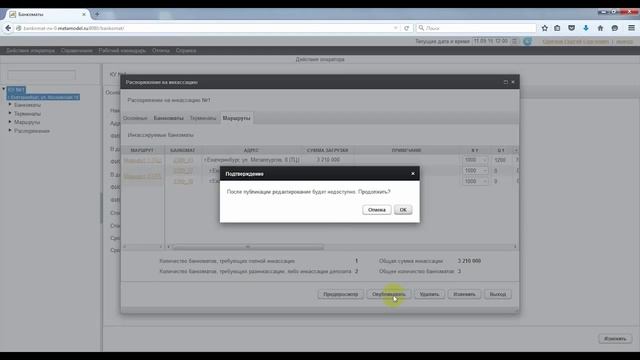
Task: Click the browser search field
Action: pos(476,28)
